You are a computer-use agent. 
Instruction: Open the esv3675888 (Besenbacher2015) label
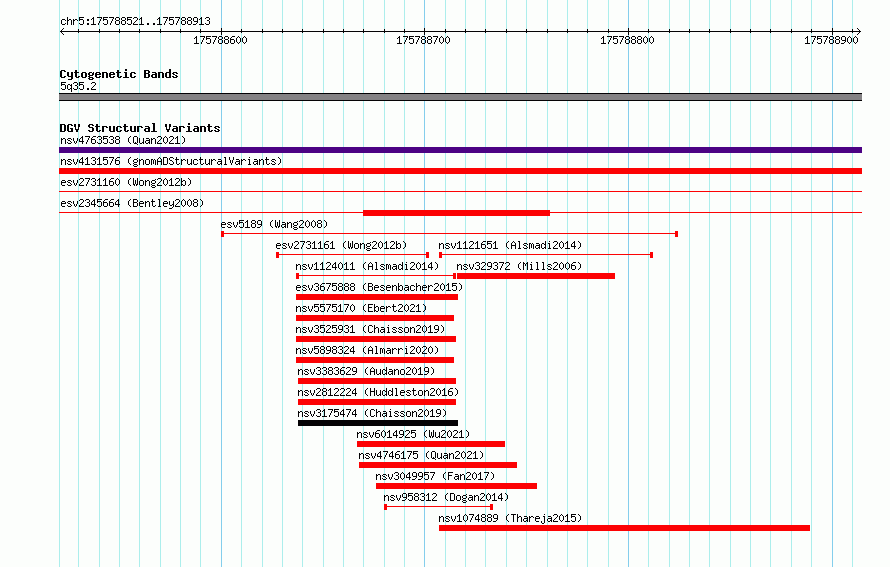point(379,287)
